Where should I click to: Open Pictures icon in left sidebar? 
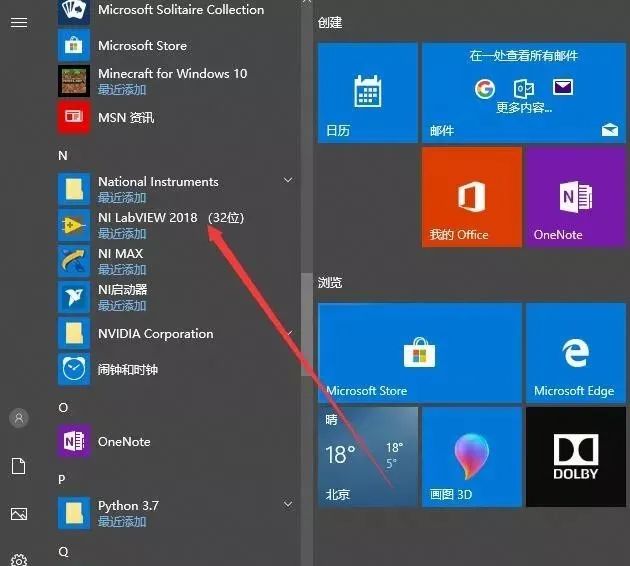19,514
